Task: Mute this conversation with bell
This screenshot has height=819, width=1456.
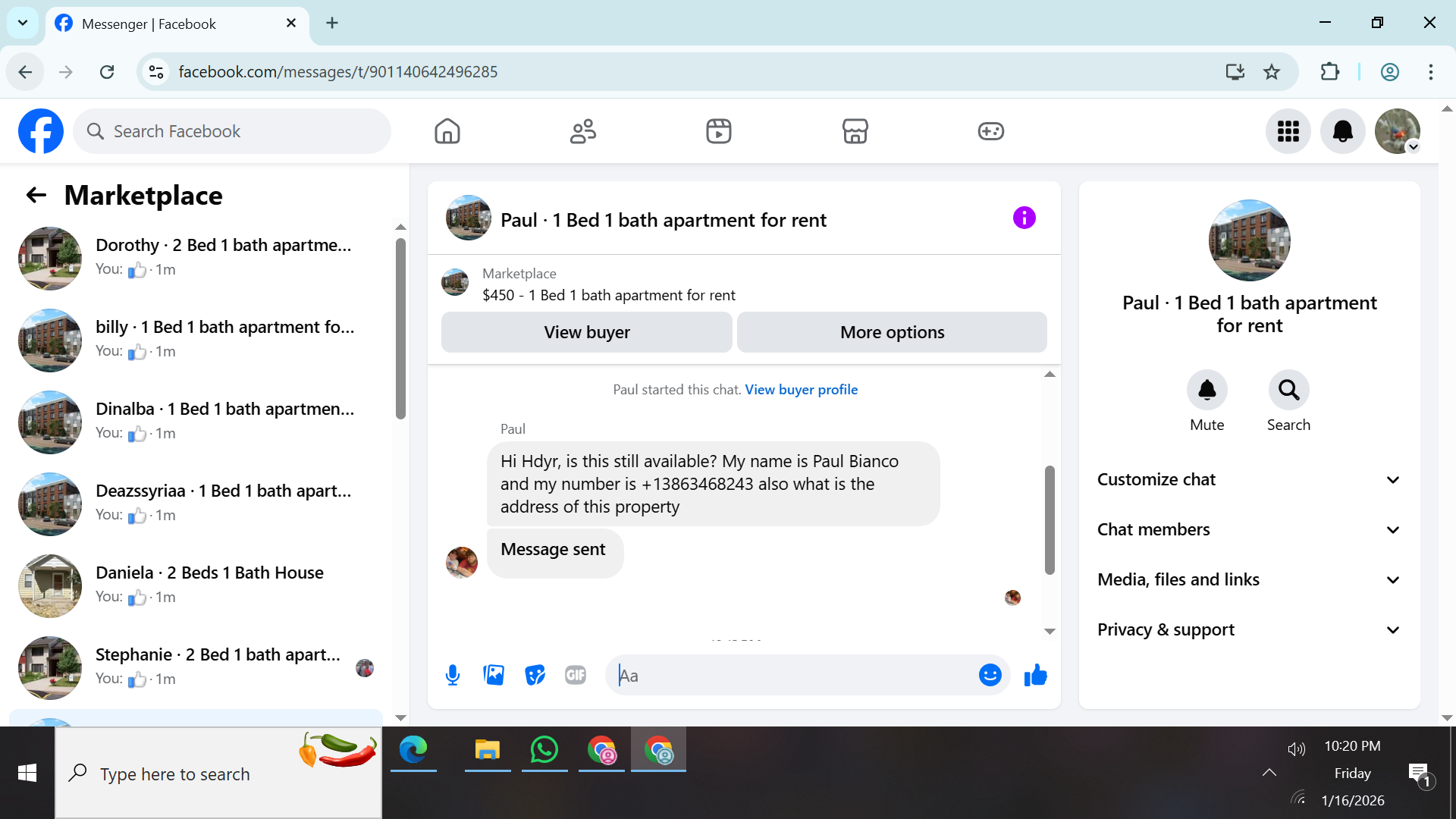Action: coord(1207,390)
